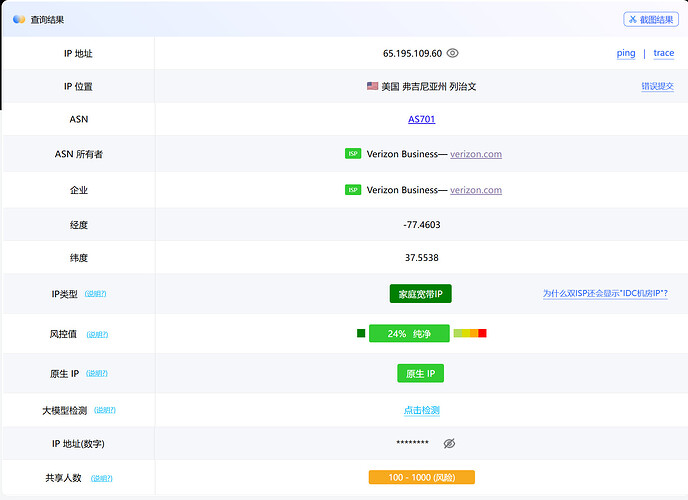Click the IP 位置 row label
The image size is (688, 500).
pyautogui.click(x=78, y=86)
